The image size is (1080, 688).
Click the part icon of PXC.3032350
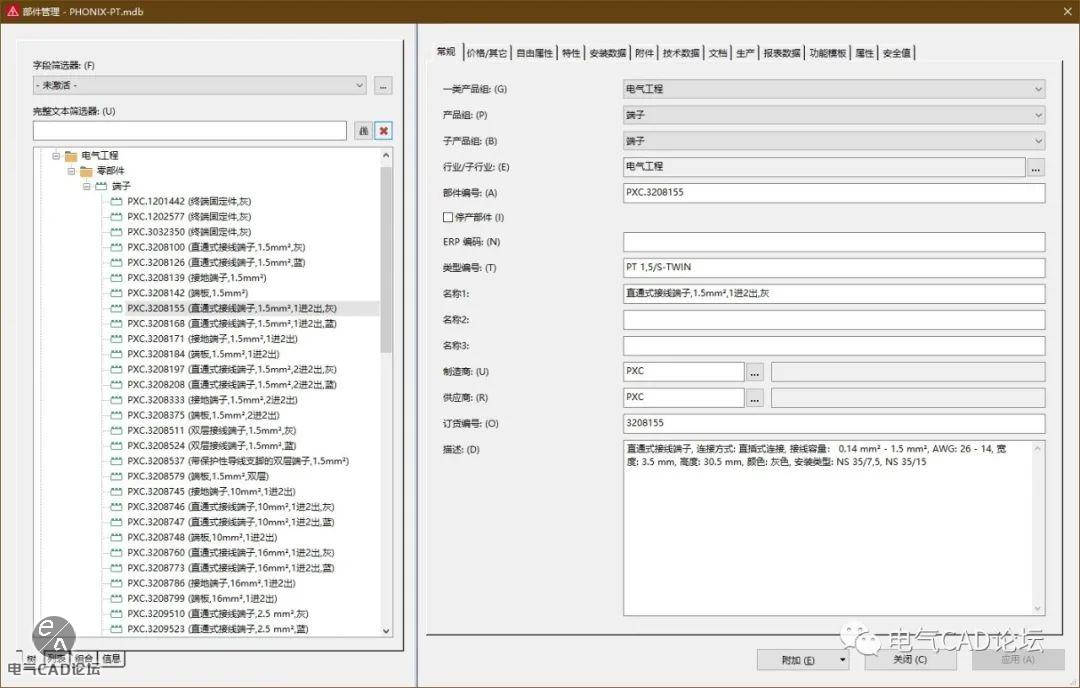pyautogui.click(x=116, y=232)
